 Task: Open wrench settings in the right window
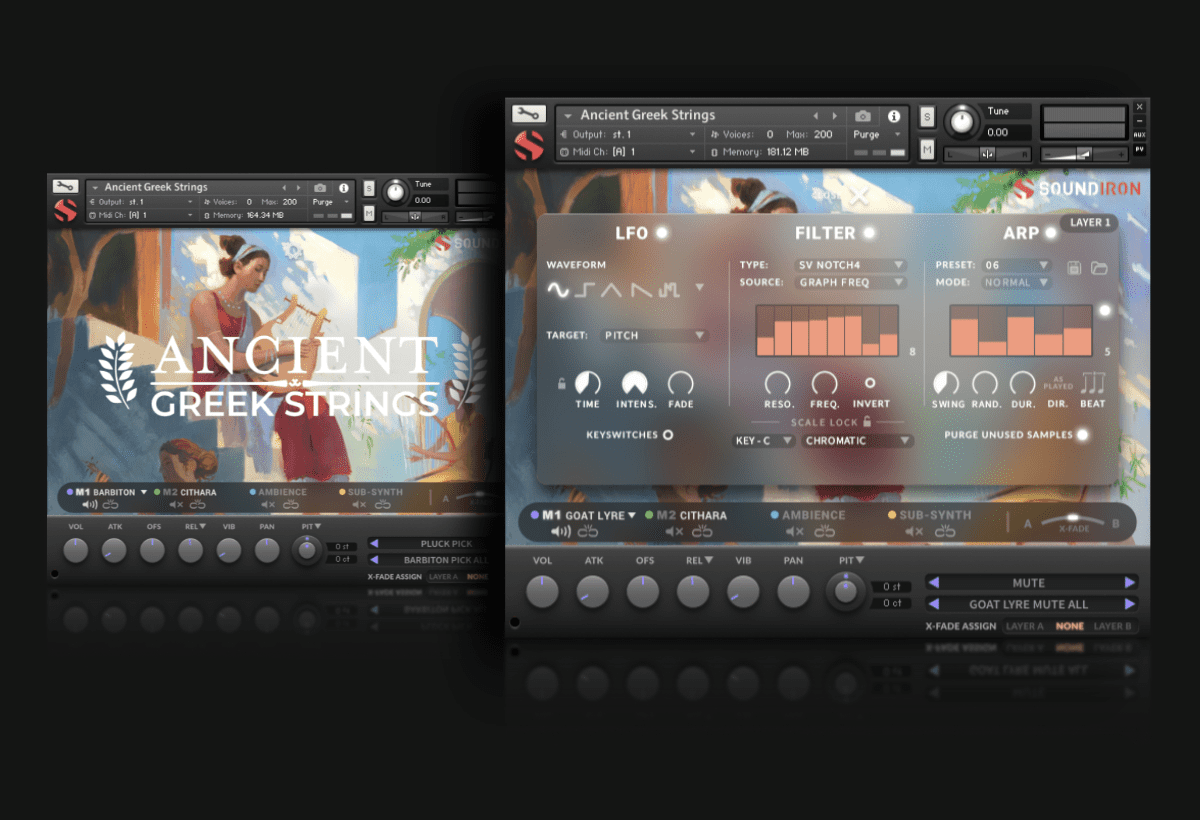coord(529,114)
